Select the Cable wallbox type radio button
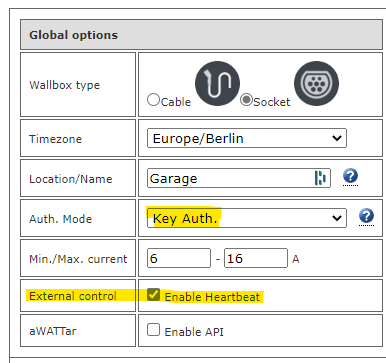386x363 pixels. coord(153,100)
